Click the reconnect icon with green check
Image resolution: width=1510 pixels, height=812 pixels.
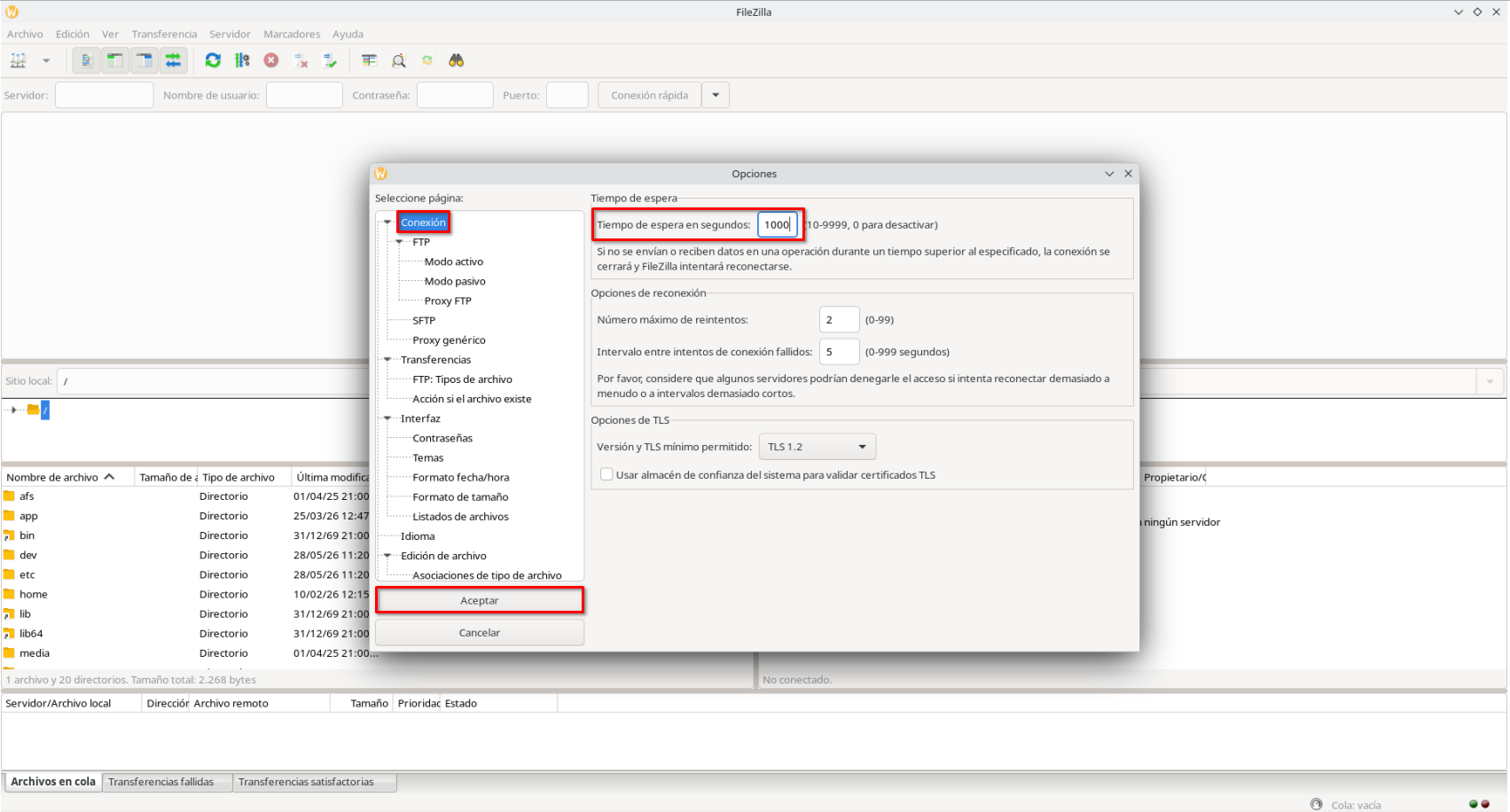point(330,60)
